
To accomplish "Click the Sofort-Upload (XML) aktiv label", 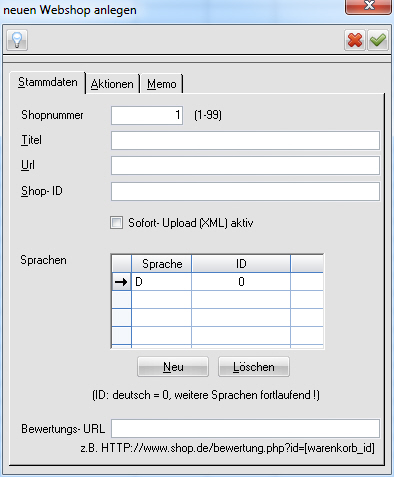I will [x=191, y=223].
